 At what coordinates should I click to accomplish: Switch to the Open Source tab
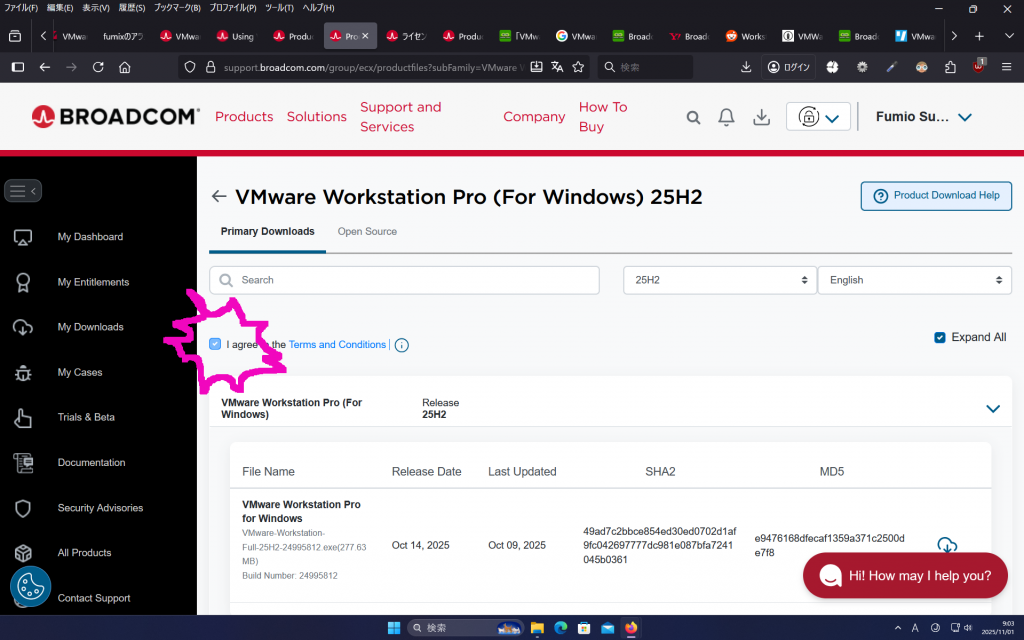tap(367, 231)
